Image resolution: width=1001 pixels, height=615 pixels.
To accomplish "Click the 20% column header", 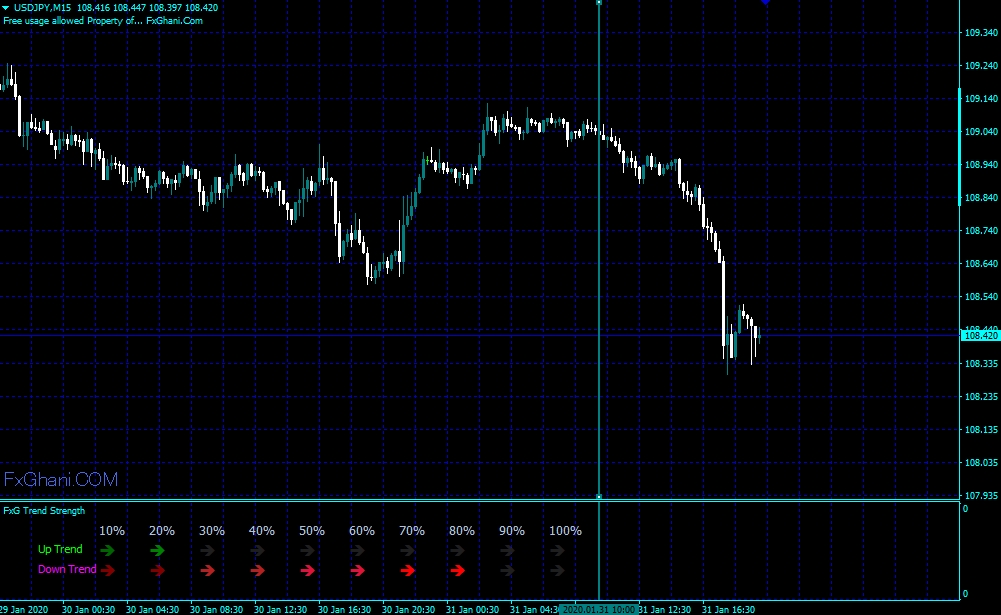I will click(x=162, y=531).
